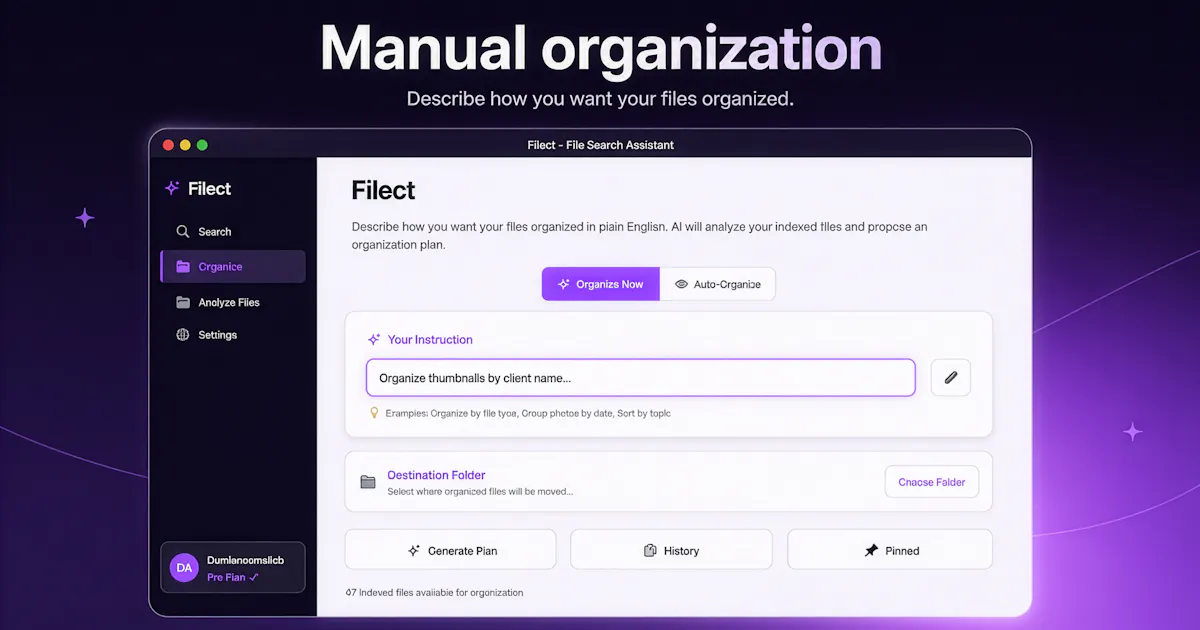Open the user profile Pro Plan card
The width and height of the screenshot is (1200, 630).
[x=232, y=568]
